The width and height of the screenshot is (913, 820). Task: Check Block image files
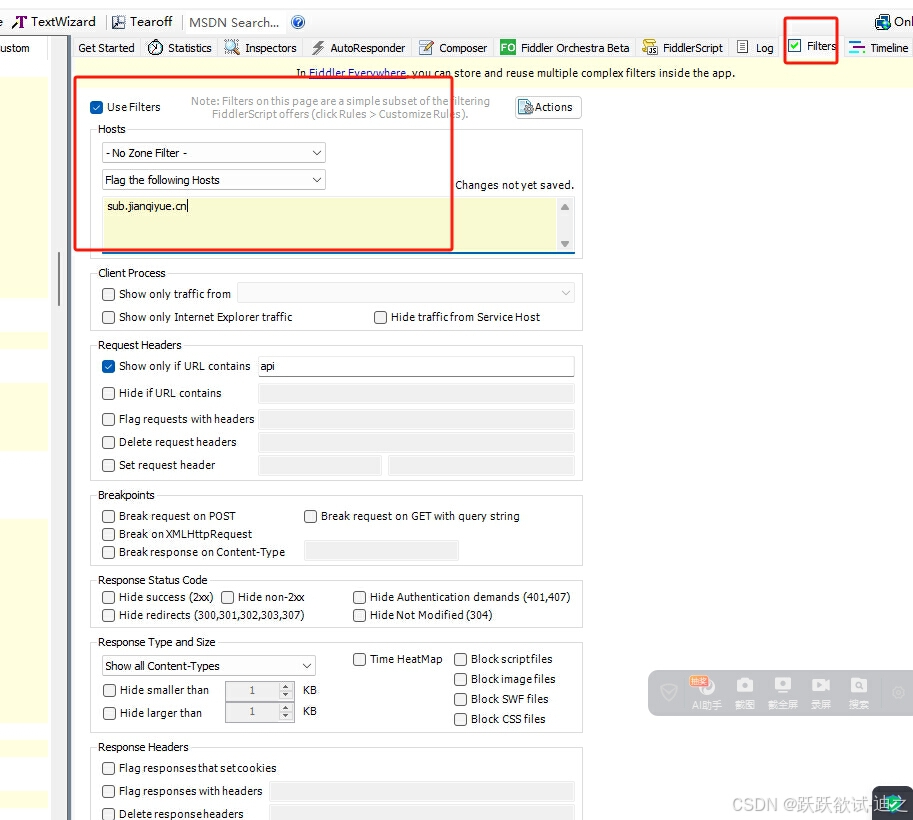tap(461, 680)
